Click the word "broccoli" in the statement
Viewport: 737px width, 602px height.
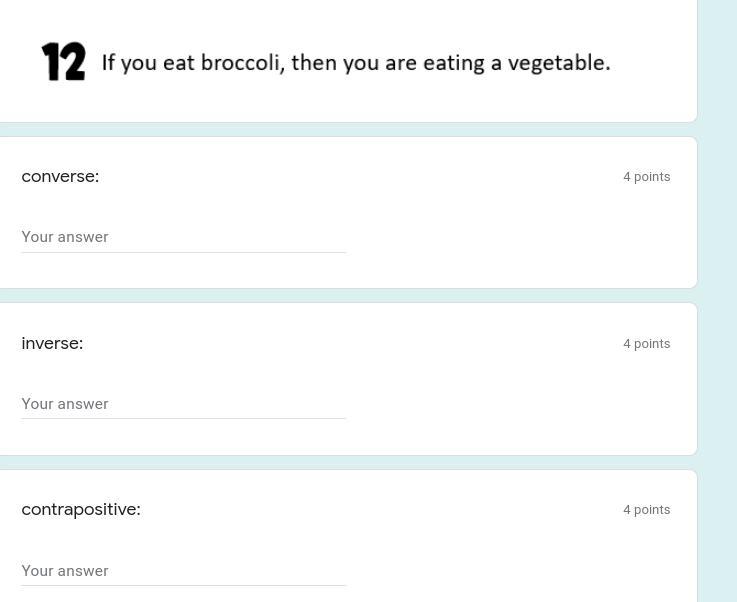point(242,63)
